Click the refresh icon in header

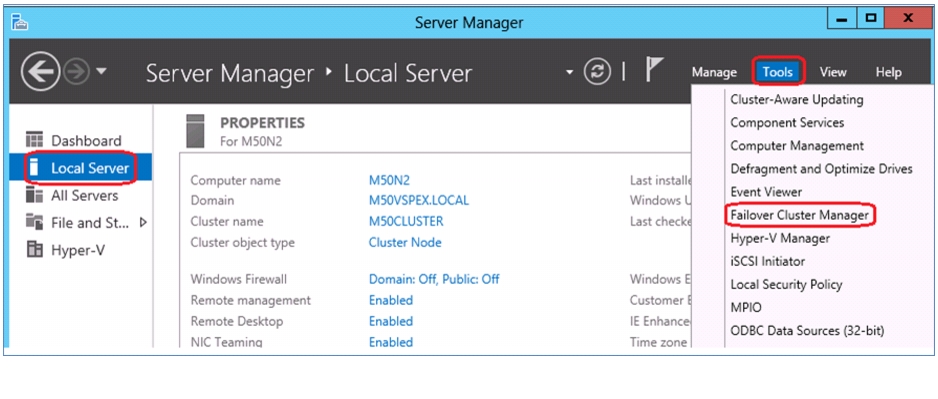point(597,72)
